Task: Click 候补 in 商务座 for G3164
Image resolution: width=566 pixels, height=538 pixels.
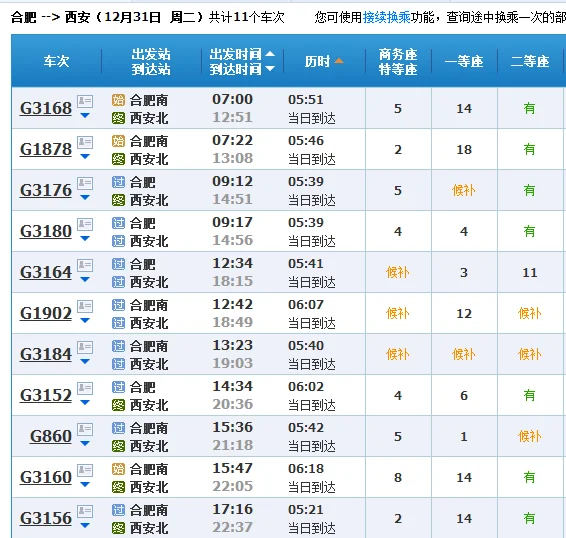Action: click(x=398, y=272)
